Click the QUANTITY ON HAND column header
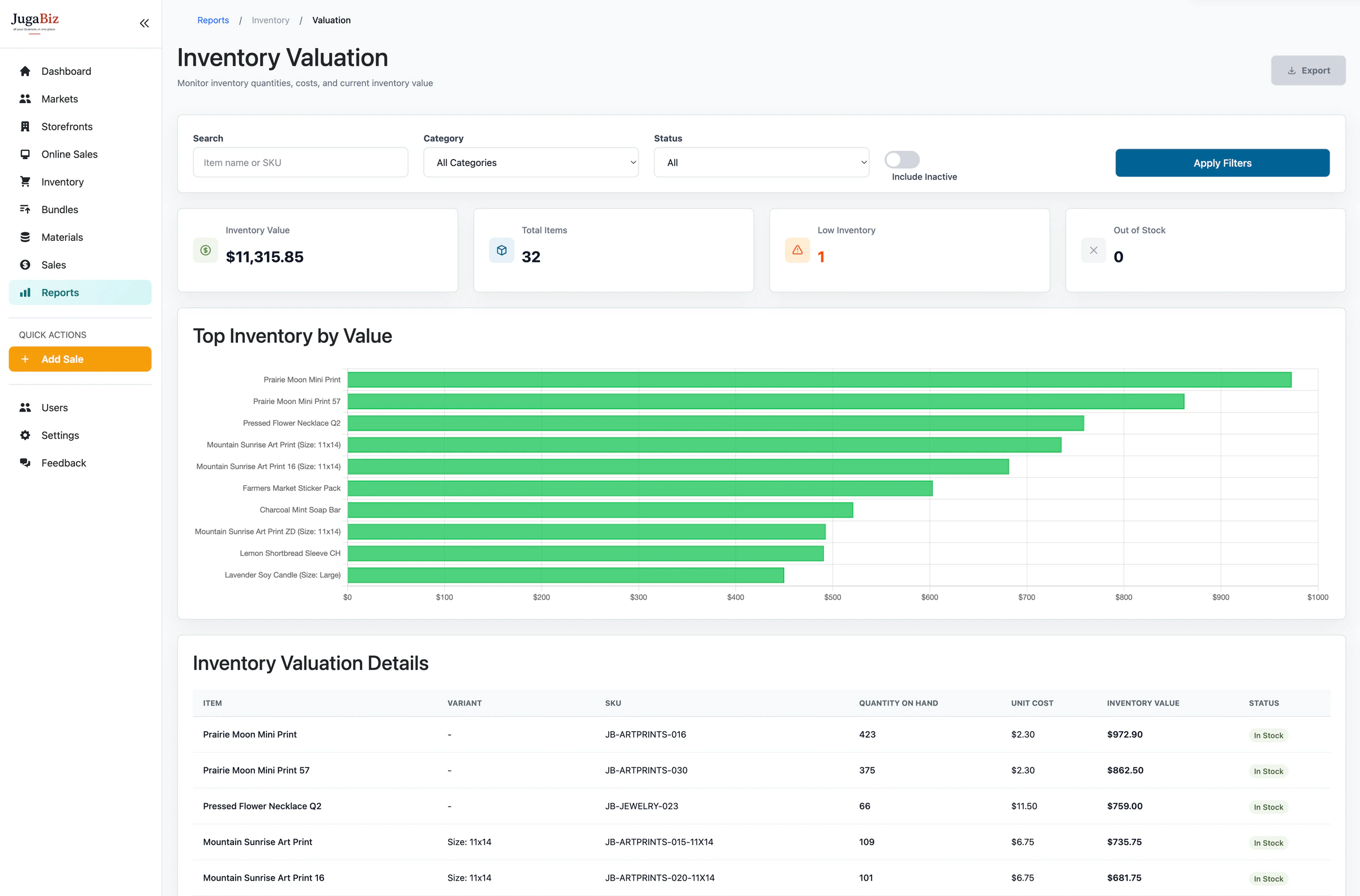The image size is (1360, 896). pos(898,703)
